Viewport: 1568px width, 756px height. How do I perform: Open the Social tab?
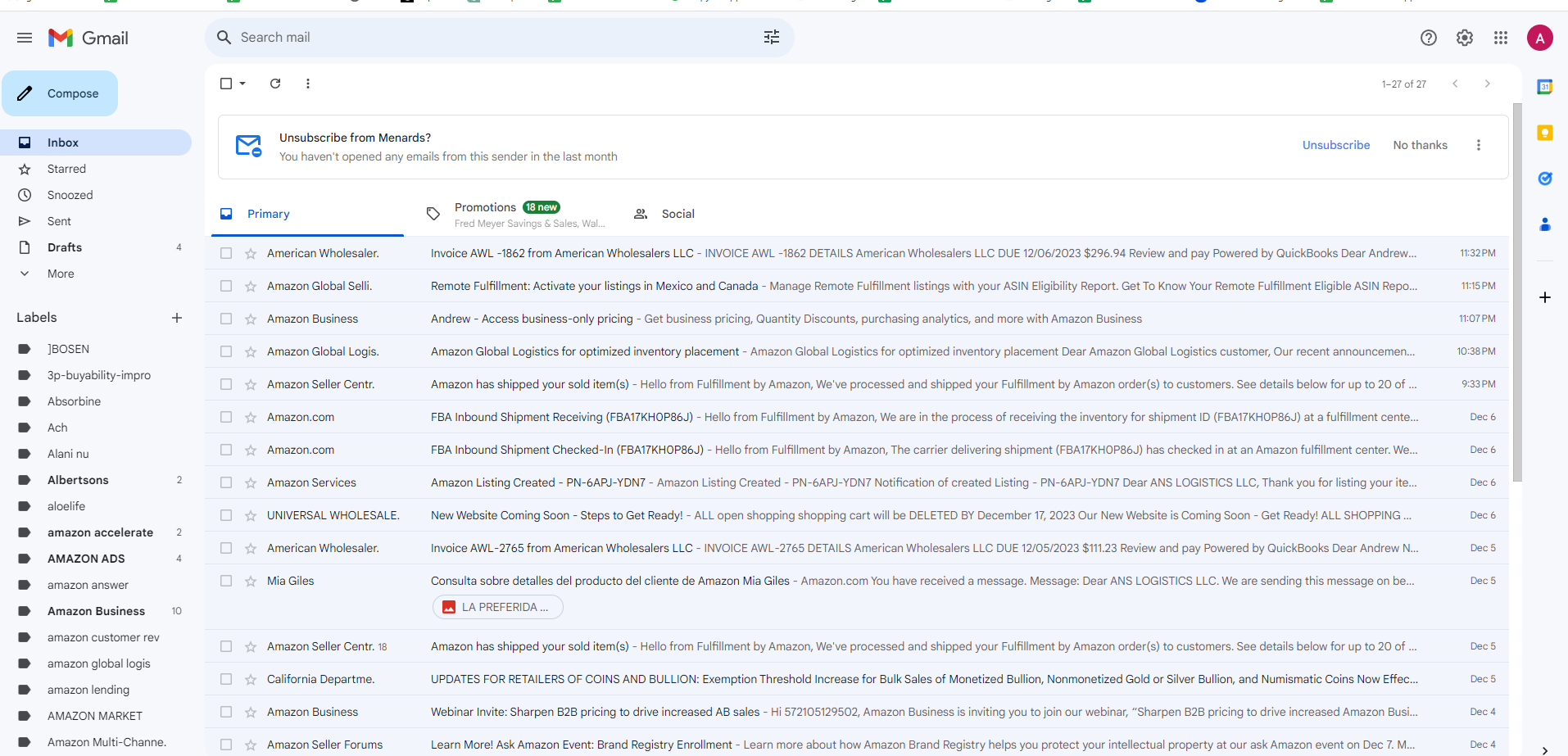pos(664,214)
